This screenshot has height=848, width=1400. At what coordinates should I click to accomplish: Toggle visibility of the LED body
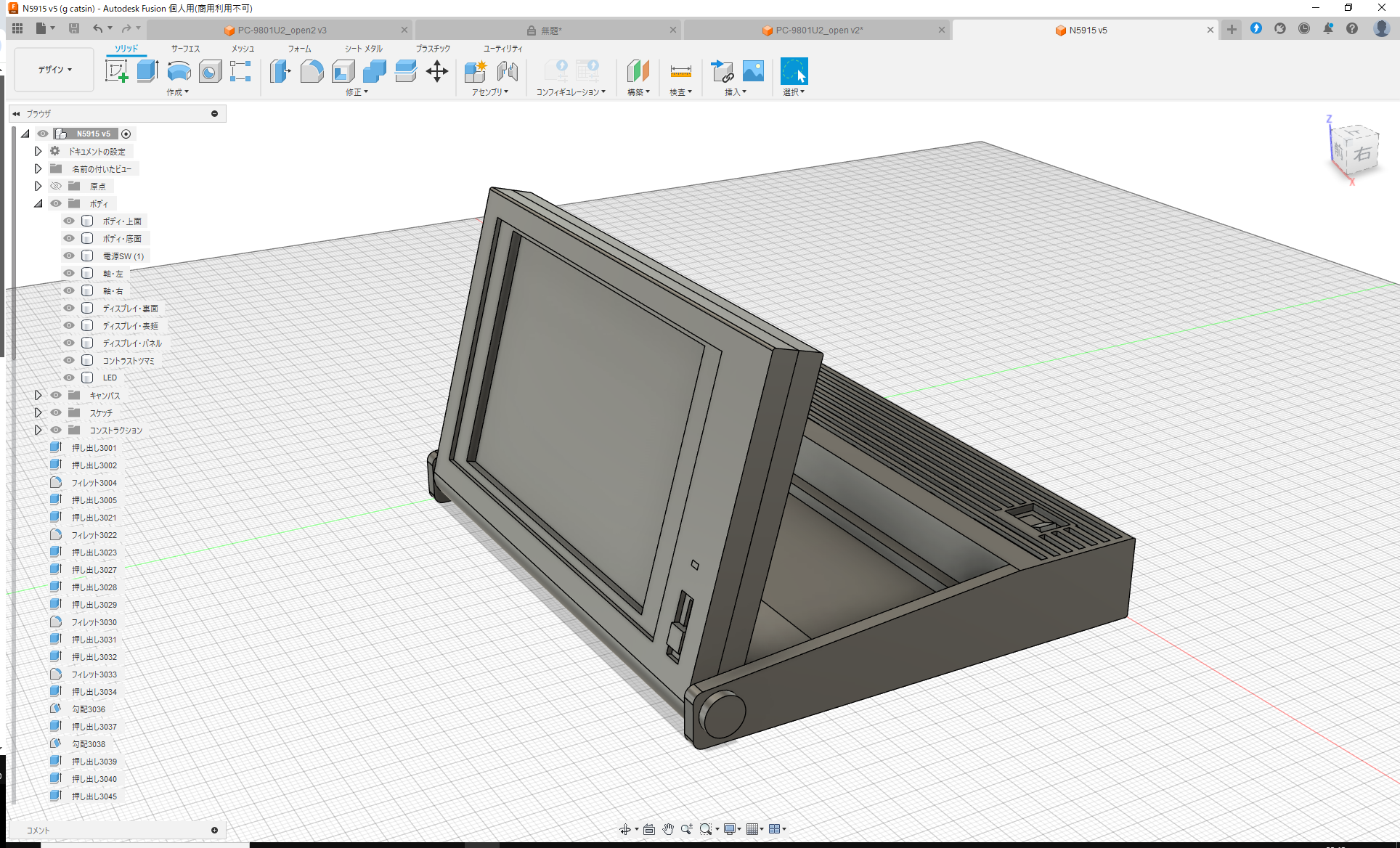(68, 378)
